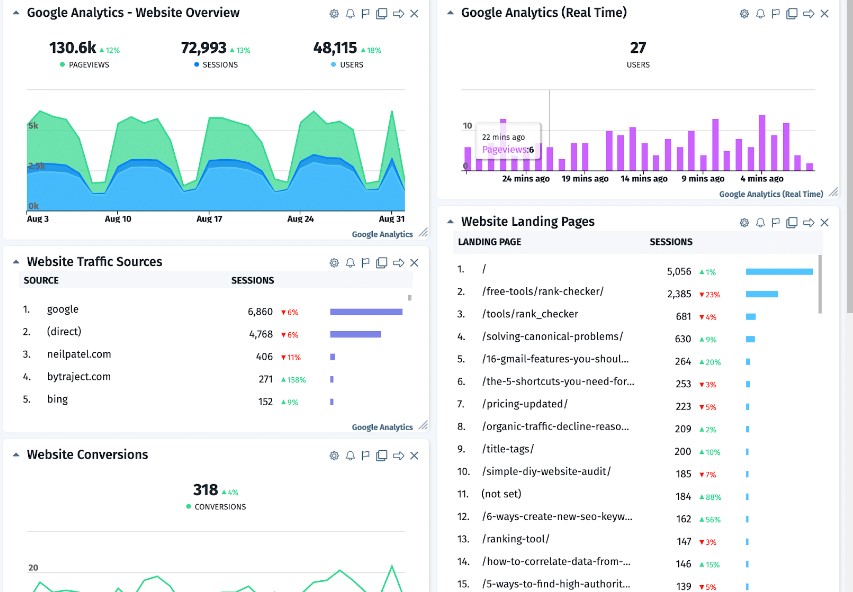The width and height of the screenshot is (853, 592).
Task: Collapse the Google Analytics Website Overview widget
Action: coord(16,14)
